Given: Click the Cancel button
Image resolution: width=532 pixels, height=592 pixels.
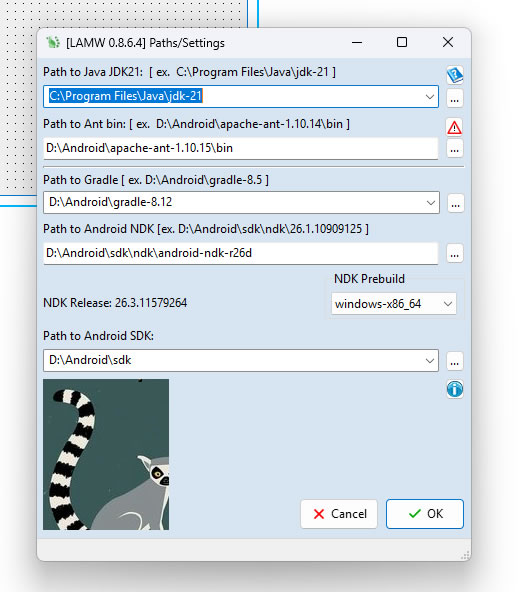Looking at the screenshot, I should pyautogui.click(x=339, y=514).
